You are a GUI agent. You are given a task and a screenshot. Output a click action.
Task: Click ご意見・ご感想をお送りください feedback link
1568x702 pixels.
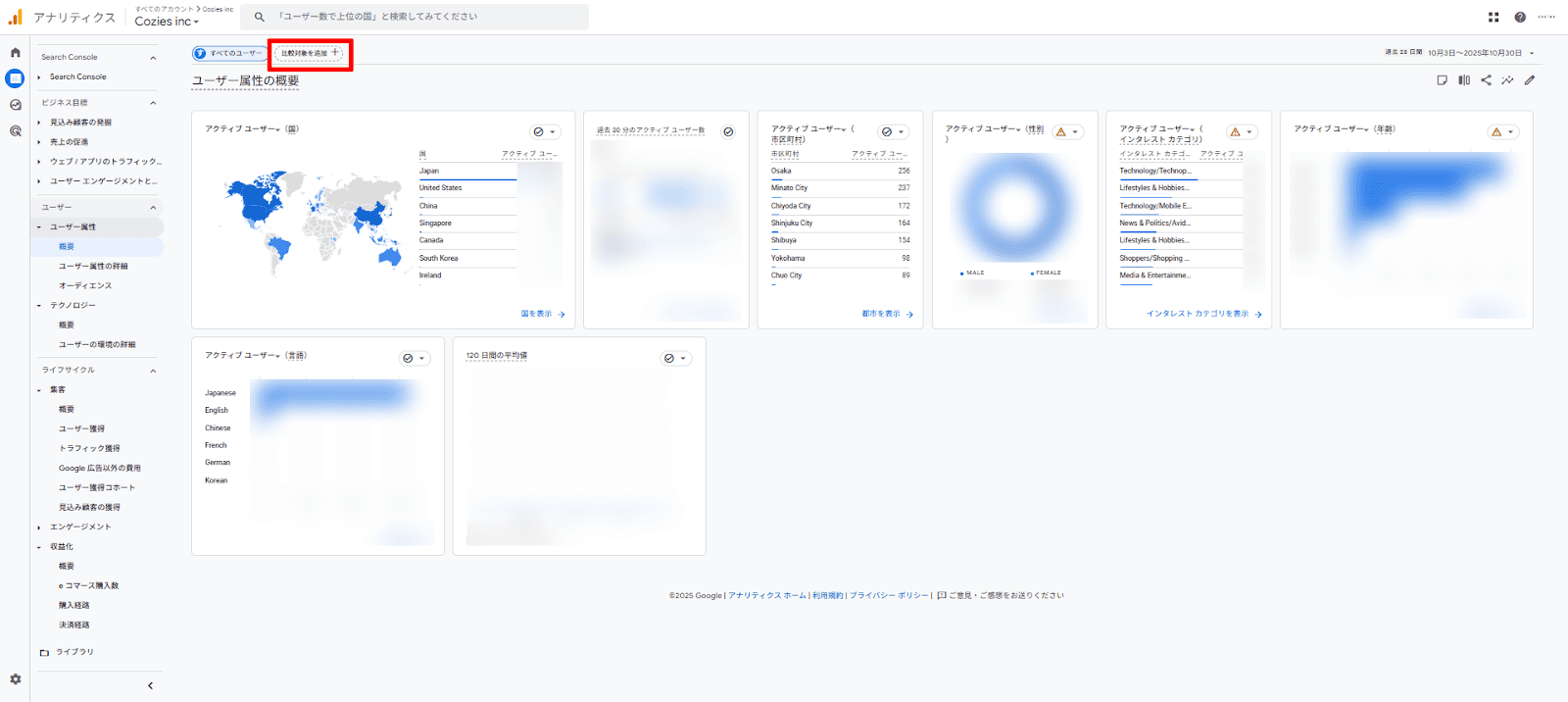click(1006, 595)
